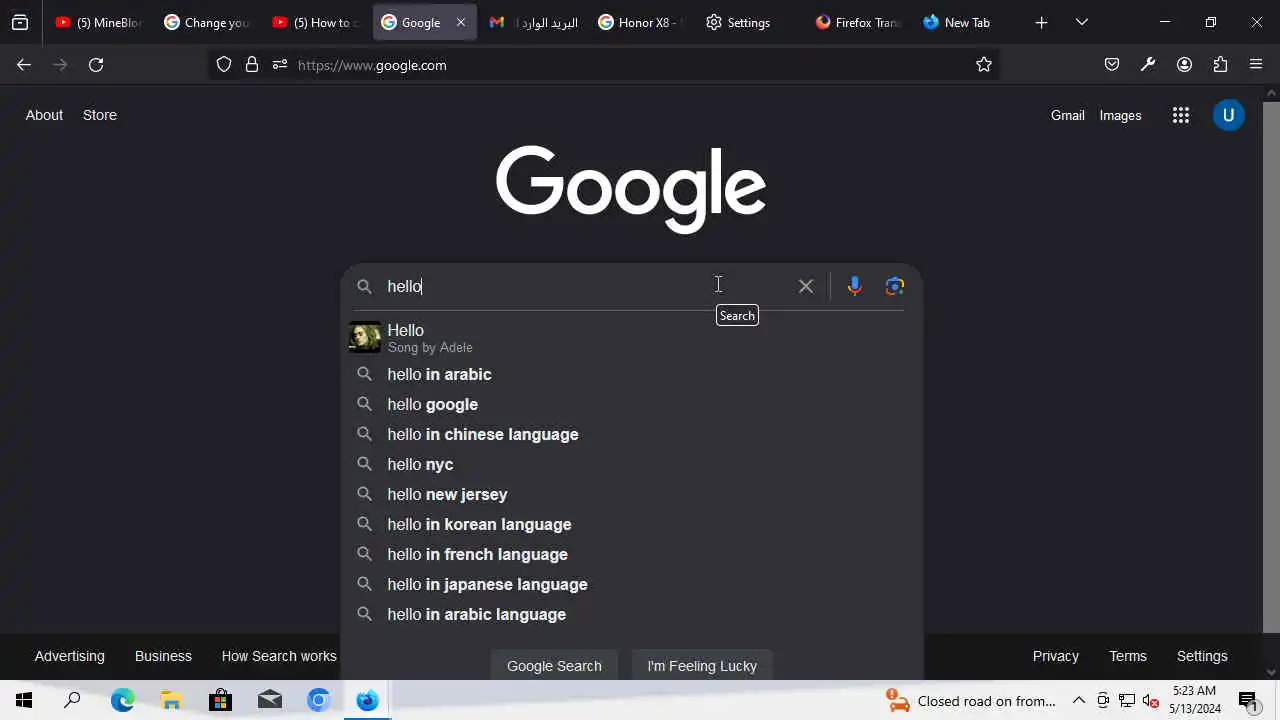Open the site permissions icon in address bar
Screen dimensions: 1280x720
point(280,65)
